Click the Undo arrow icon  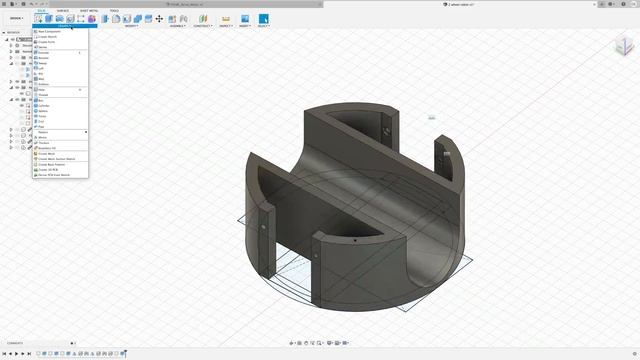[32, 4]
